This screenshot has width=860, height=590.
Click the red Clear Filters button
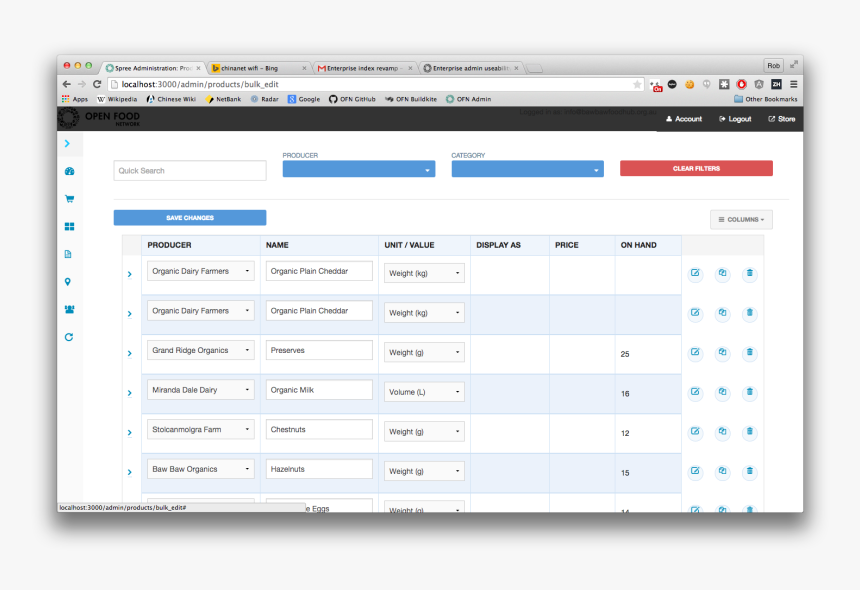click(696, 168)
